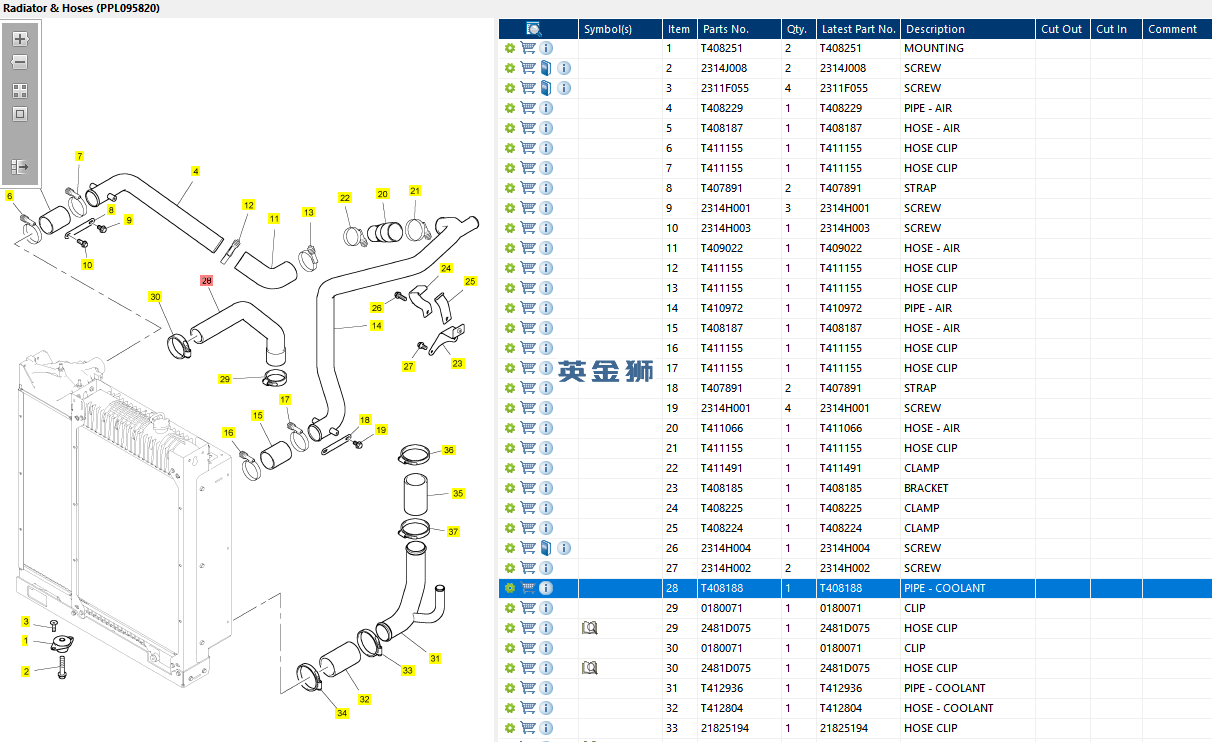Click part number T408225 in item 24 row
The image size is (1212, 742).
tap(722, 508)
